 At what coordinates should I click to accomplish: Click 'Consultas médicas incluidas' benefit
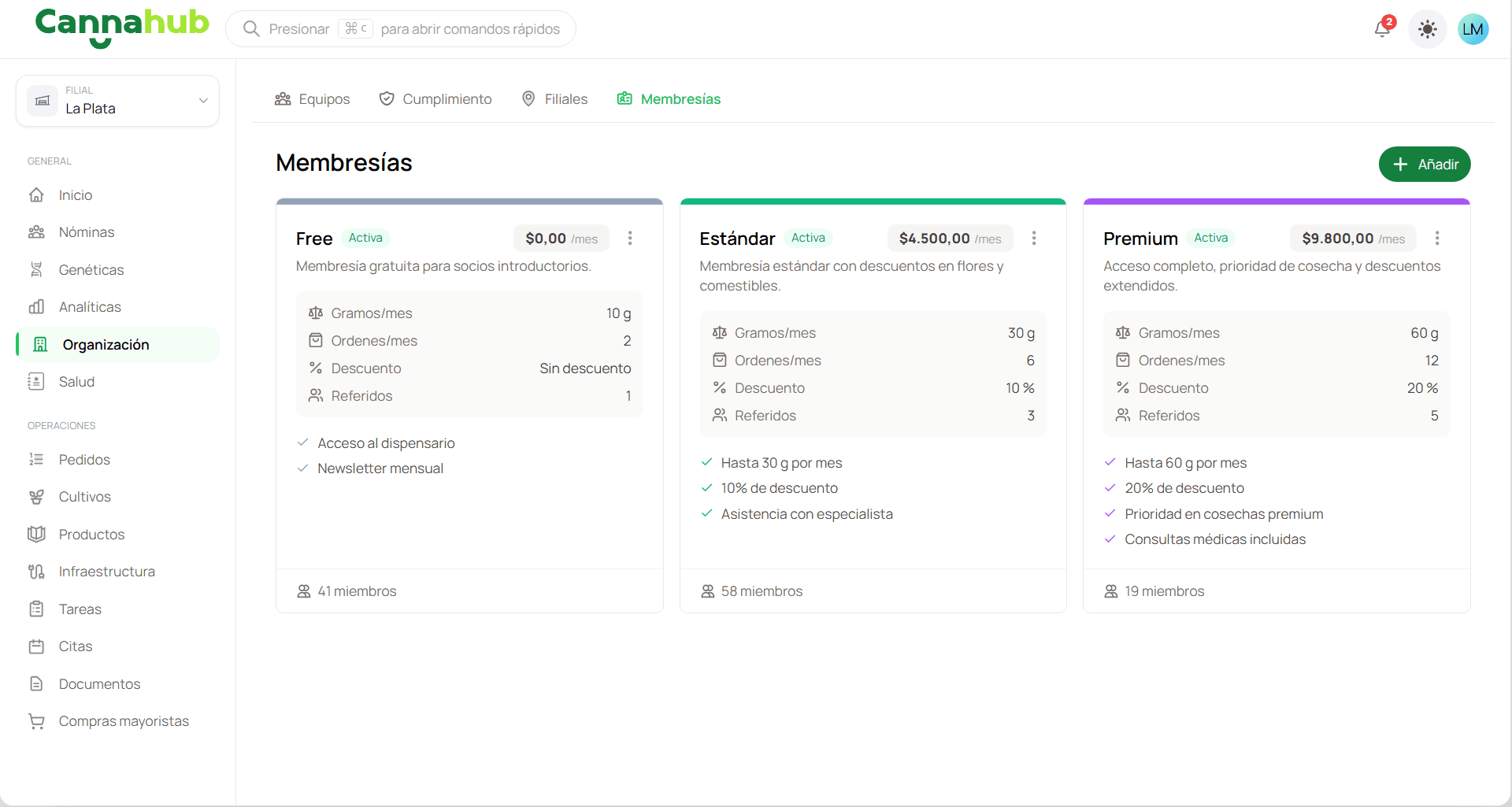pyautogui.click(x=1215, y=539)
